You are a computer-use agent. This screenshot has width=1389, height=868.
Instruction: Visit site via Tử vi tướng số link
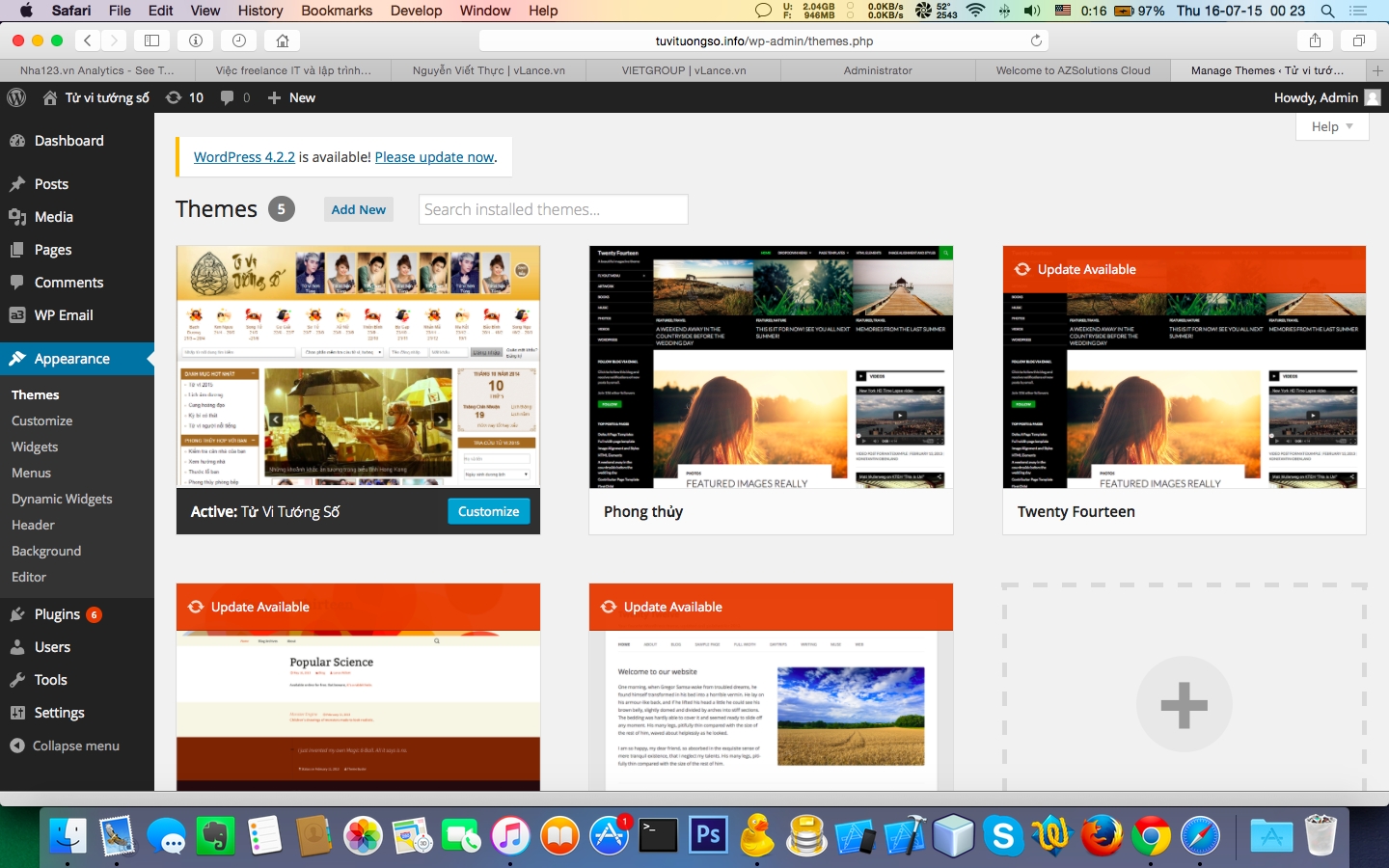coord(96,97)
